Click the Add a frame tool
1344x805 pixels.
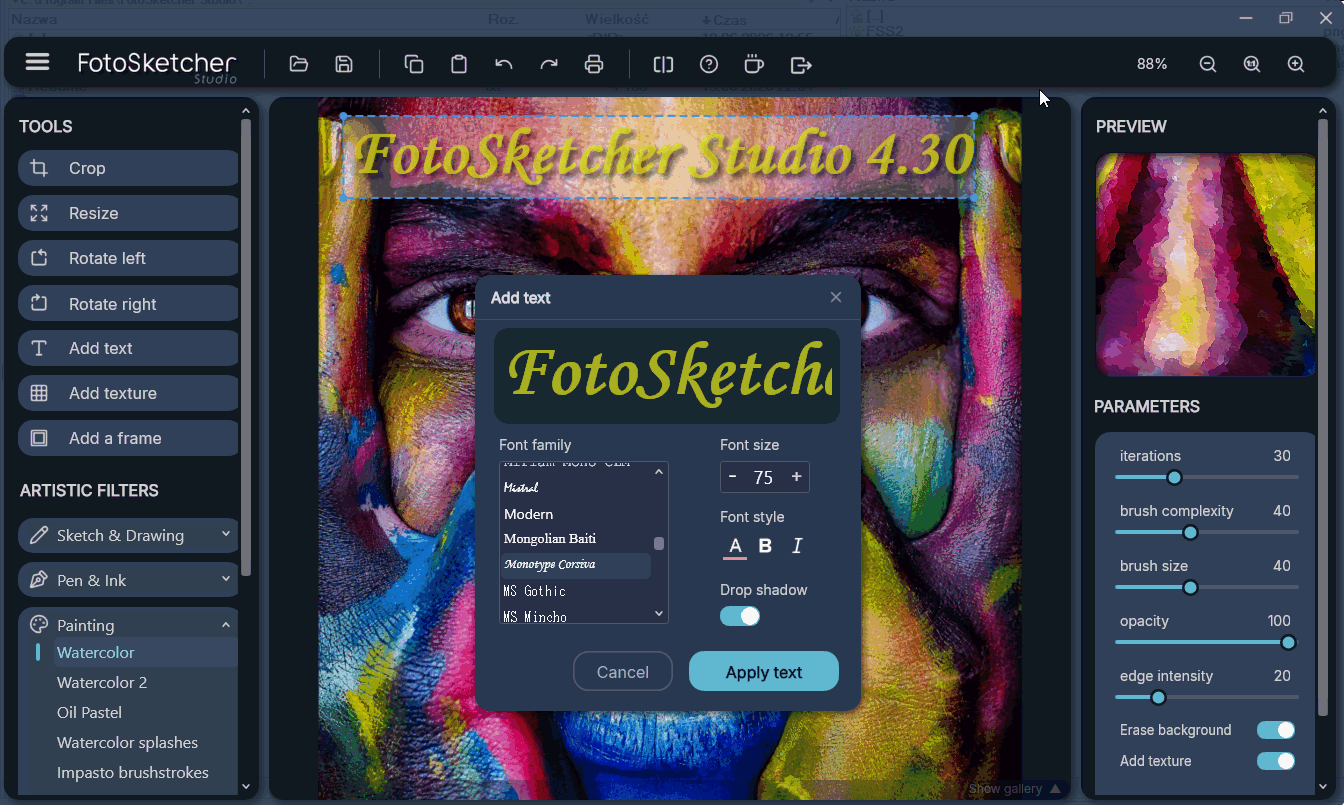129,438
